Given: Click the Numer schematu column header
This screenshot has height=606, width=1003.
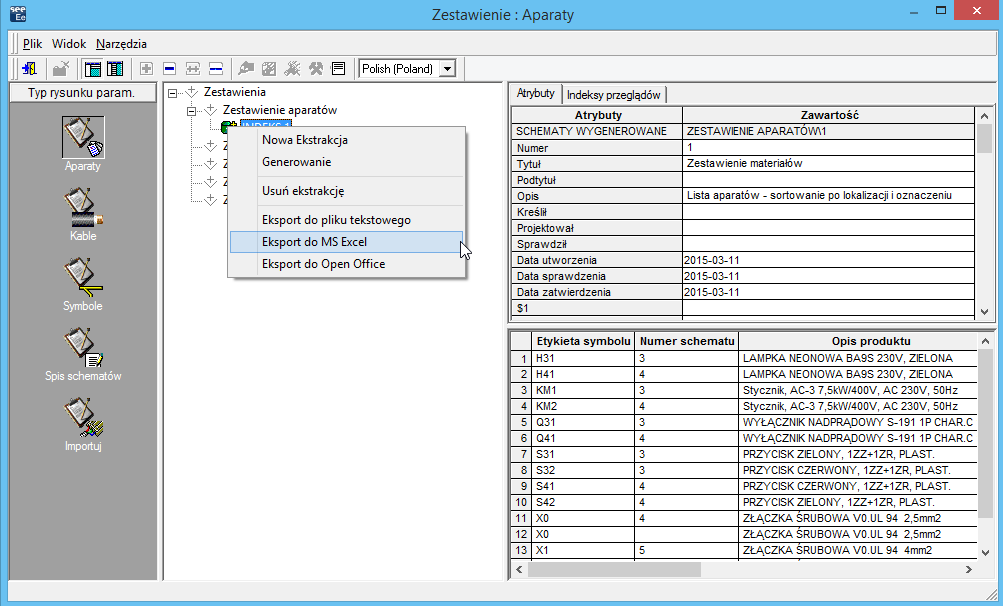Looking at the screenshot, I should pyautogui.click(x=686, y=341).
